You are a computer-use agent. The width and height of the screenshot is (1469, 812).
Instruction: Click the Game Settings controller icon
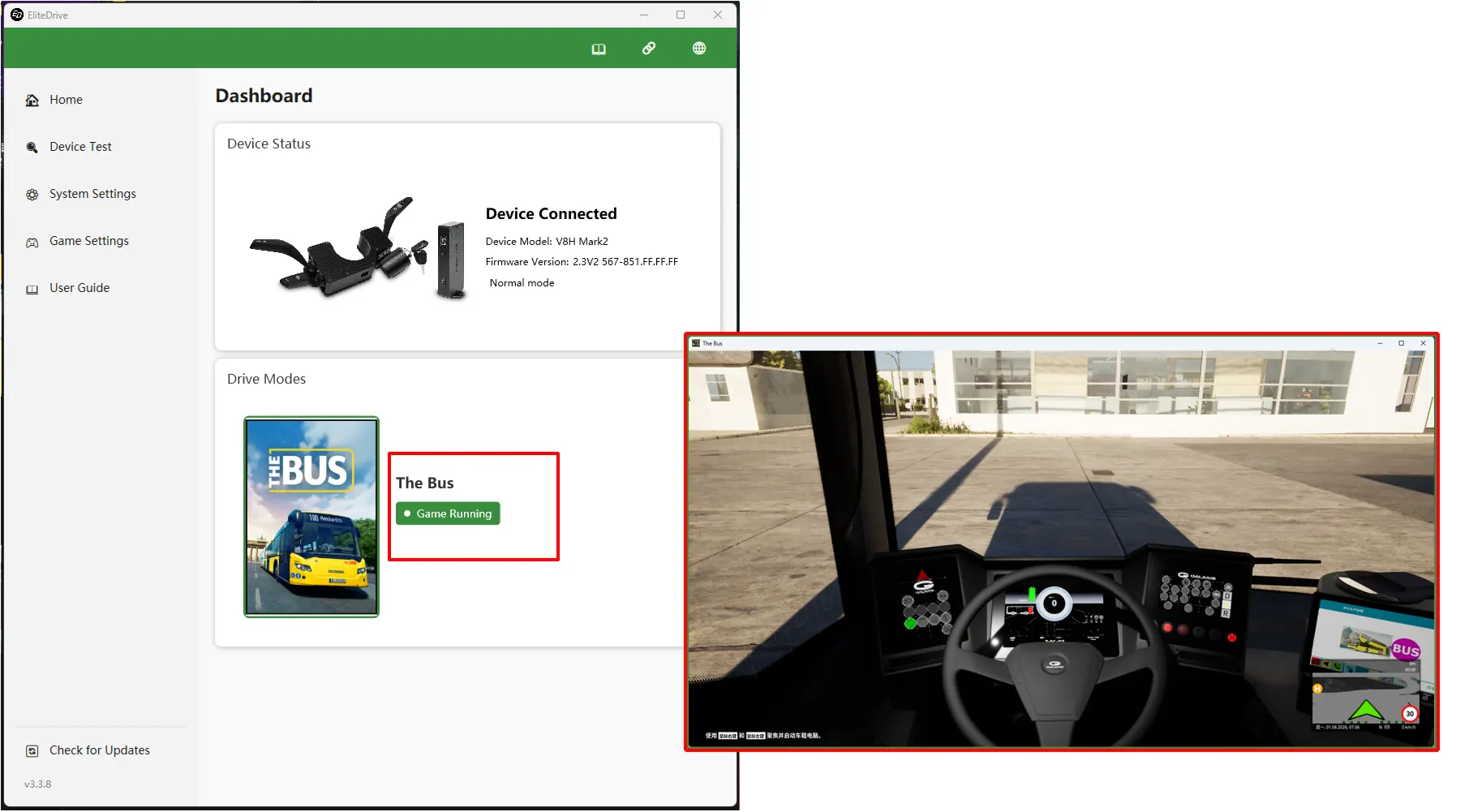(x=32, y=242)
